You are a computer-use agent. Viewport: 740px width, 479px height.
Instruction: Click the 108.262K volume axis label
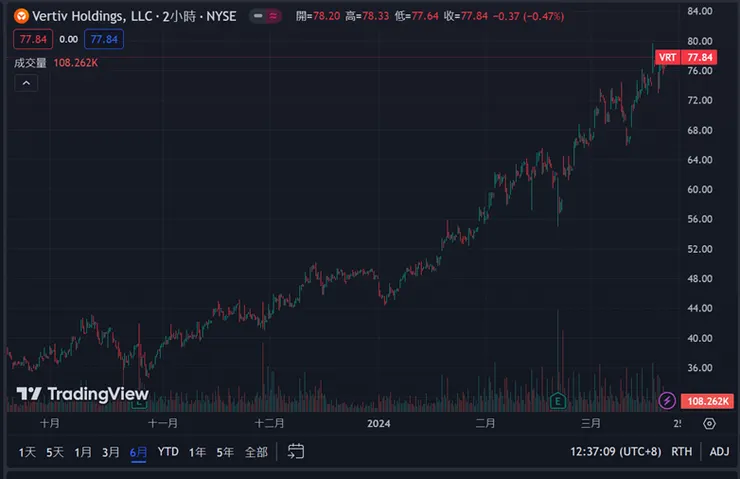707,401
